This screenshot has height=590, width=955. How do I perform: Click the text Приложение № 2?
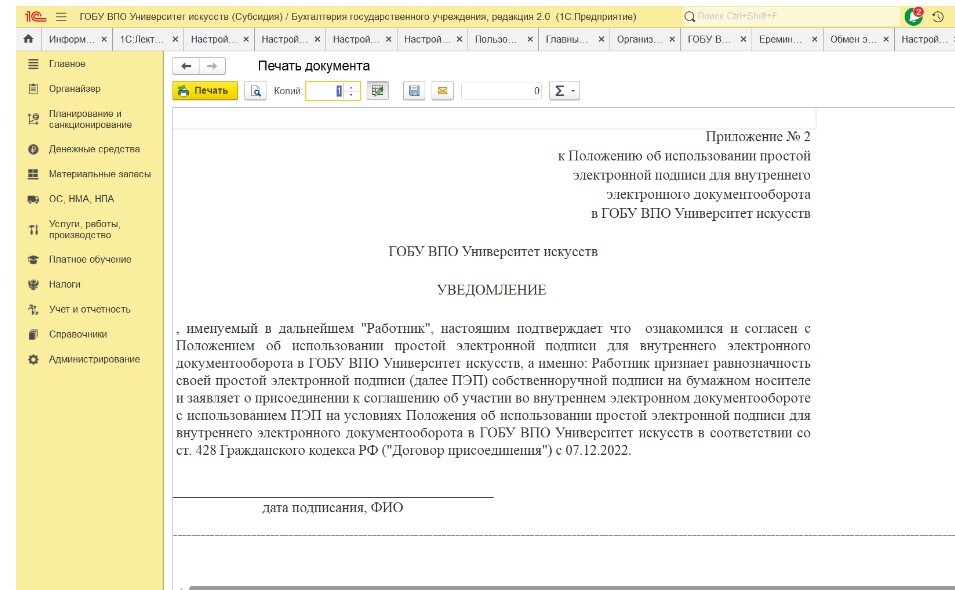[758, 136]
